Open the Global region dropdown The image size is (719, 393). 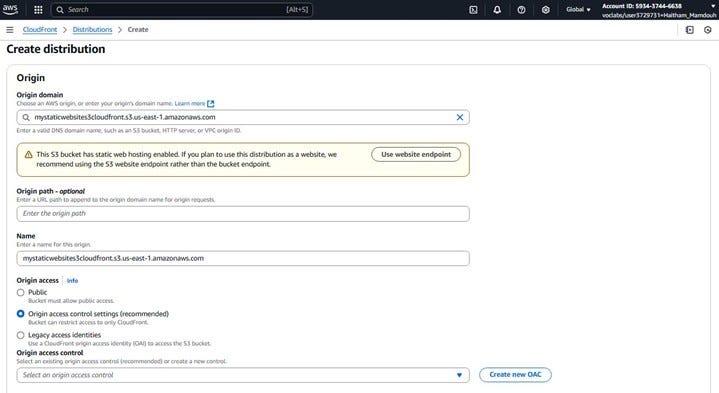tap(578, 10)
